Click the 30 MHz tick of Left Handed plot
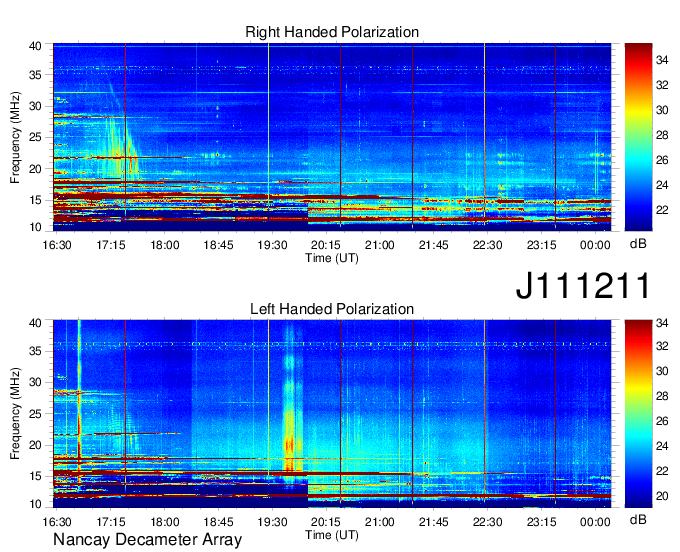This screenshot has height=552, width=680. 36,382
